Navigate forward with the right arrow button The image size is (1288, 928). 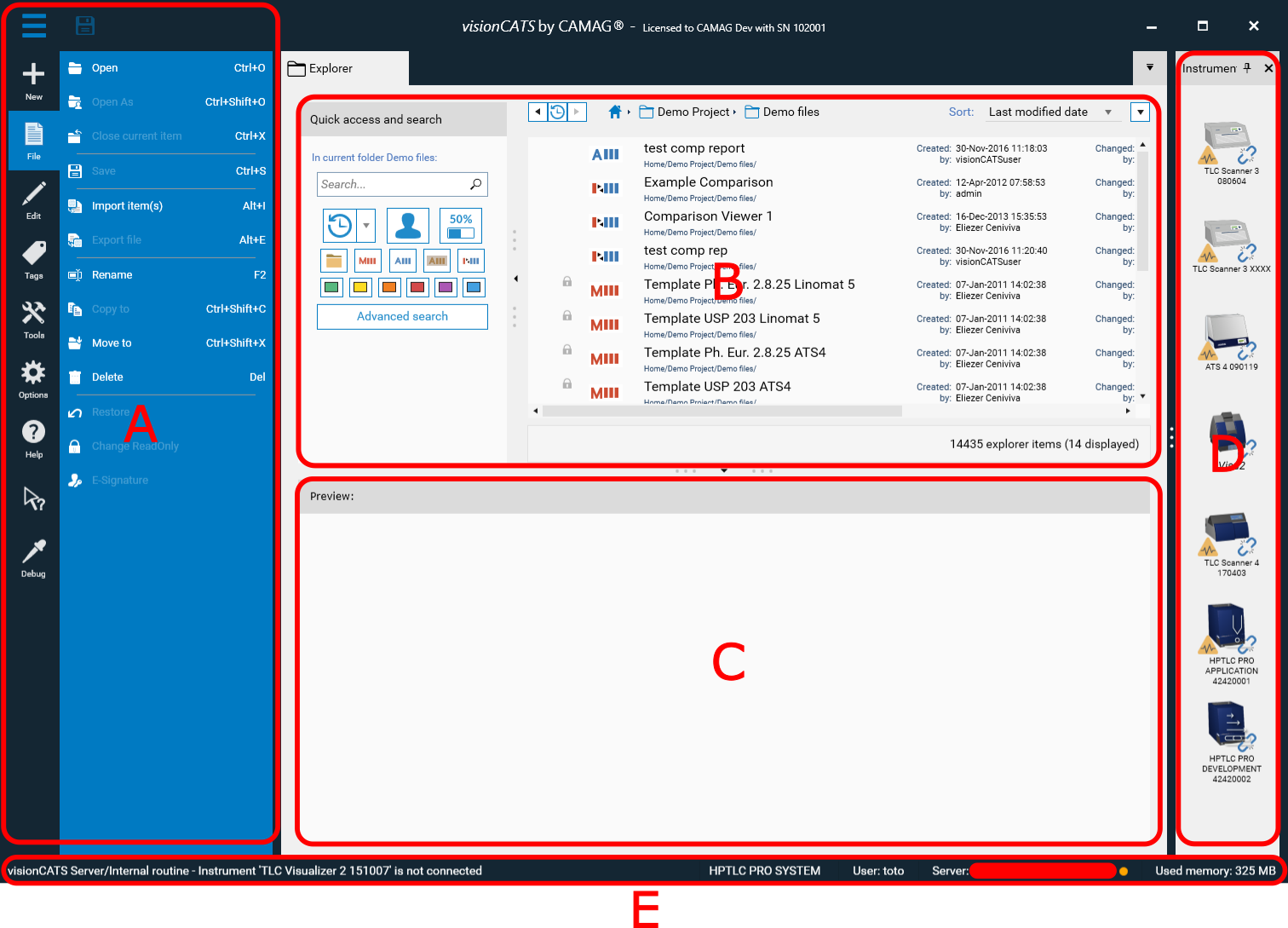[x=577, y=112]
